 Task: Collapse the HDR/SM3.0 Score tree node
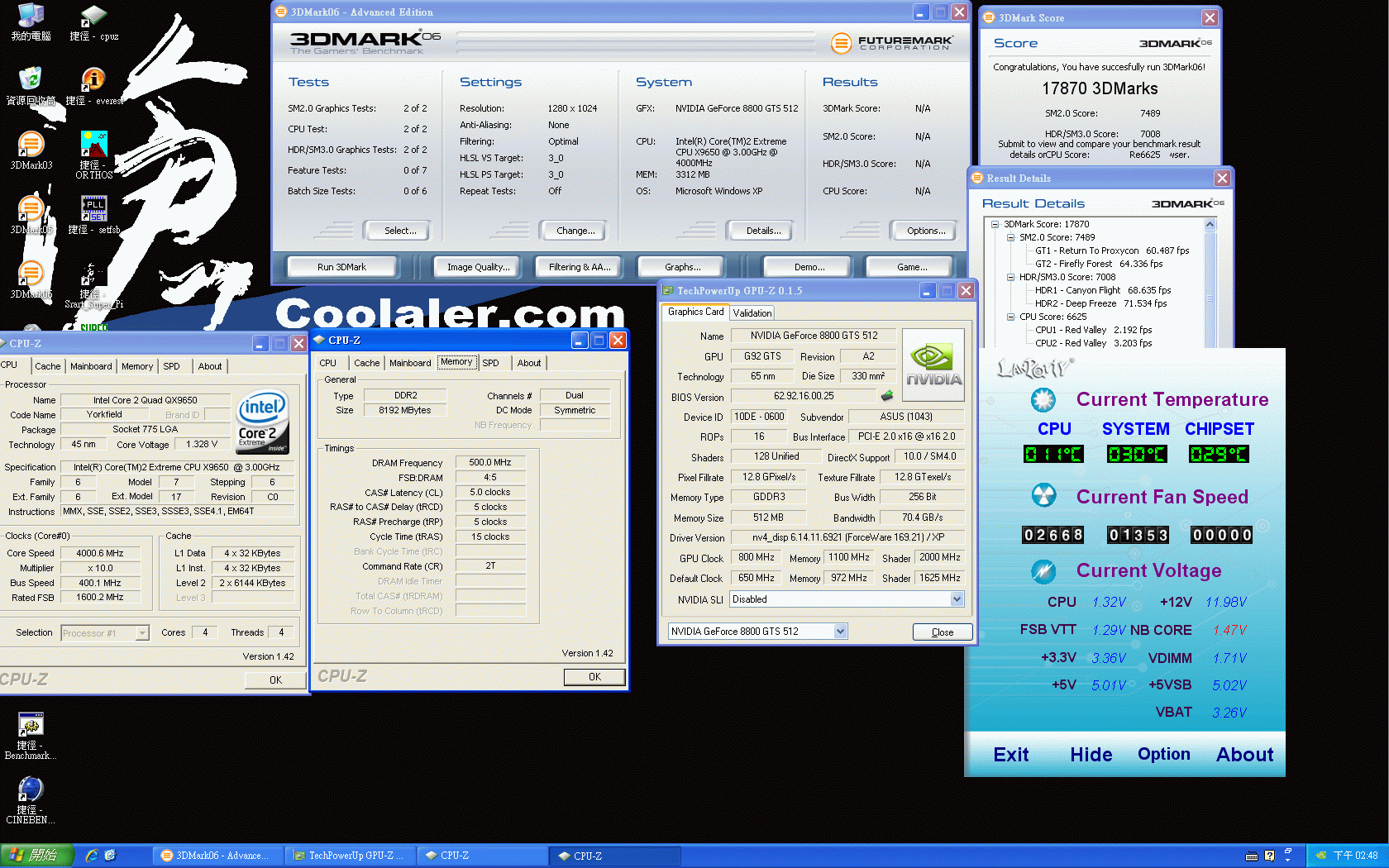[x=1010, y=277]
